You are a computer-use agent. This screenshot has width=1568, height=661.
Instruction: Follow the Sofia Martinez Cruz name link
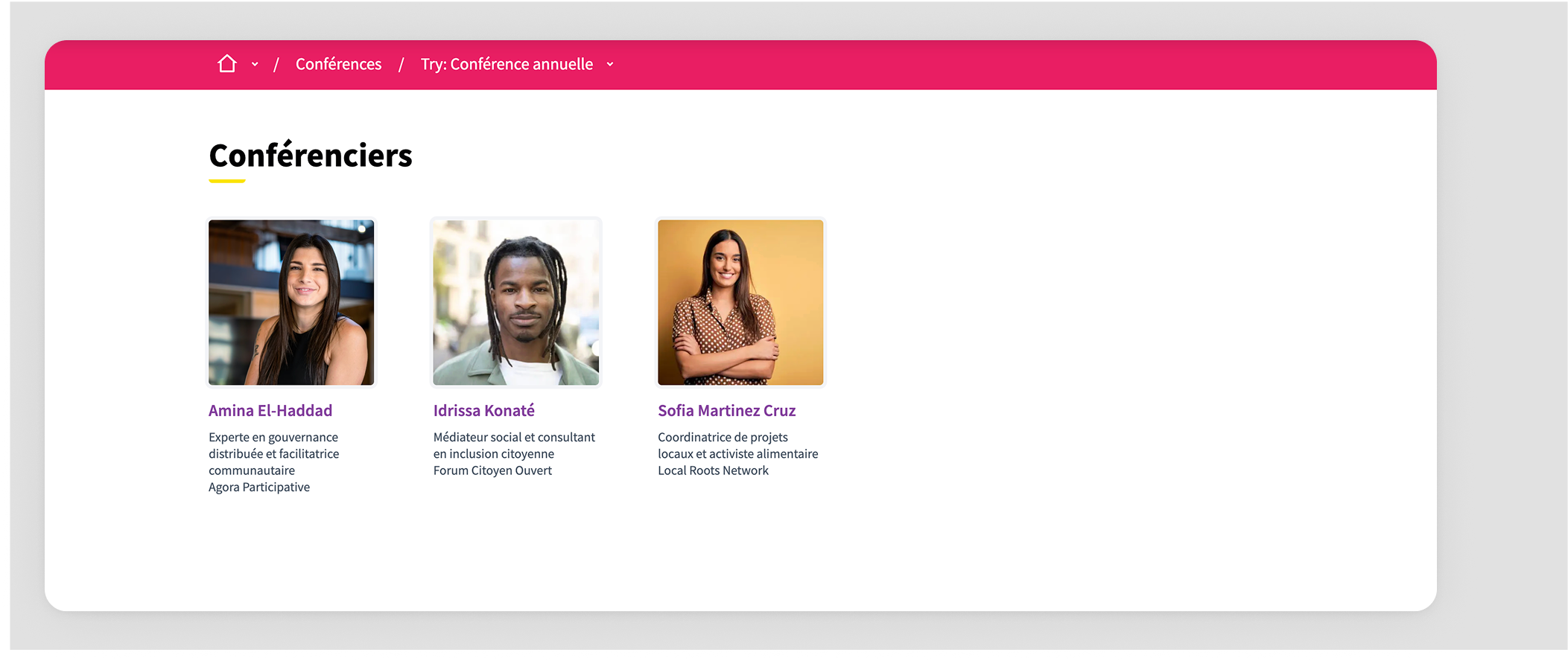727,410
